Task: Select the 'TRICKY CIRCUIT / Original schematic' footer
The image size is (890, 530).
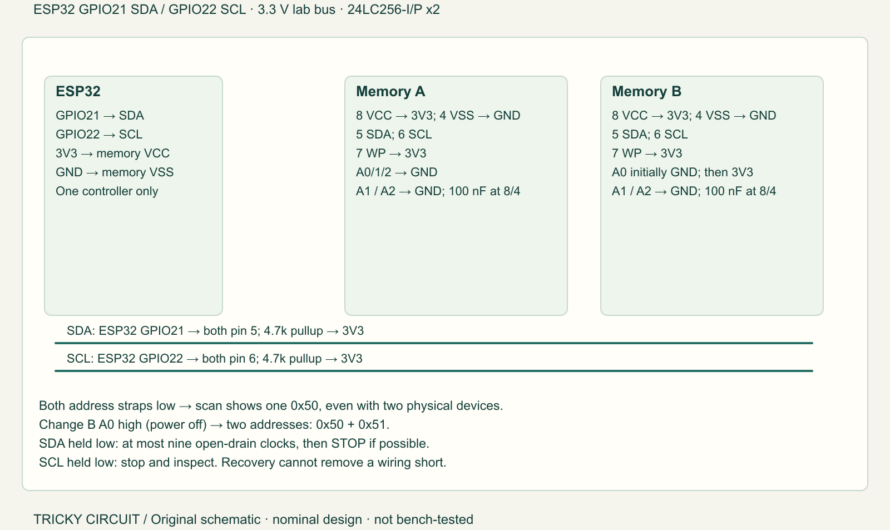Action: click(x=253, y=519)
